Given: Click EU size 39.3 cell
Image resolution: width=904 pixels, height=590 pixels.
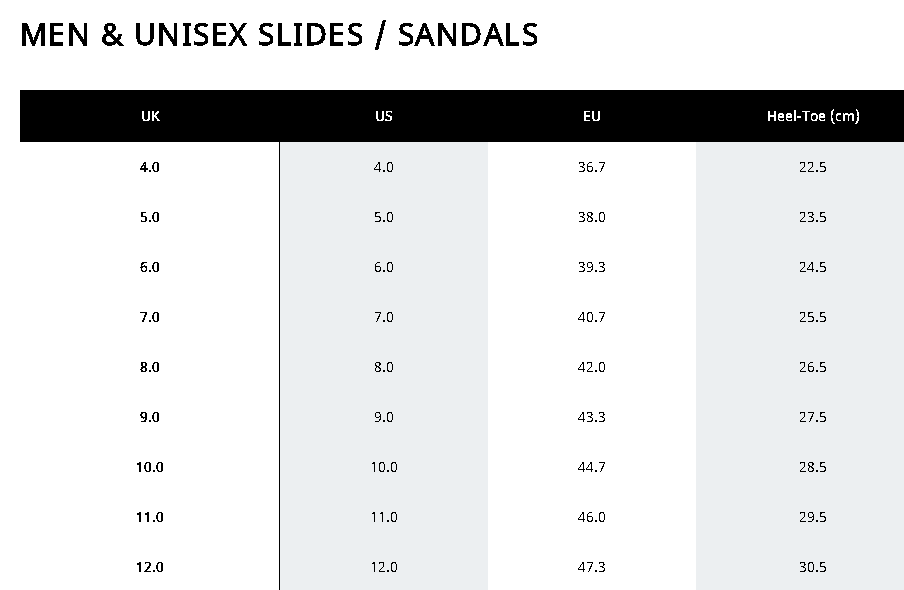Looking at the screenshot, I should pyautogui.click(x=592, y=267).
